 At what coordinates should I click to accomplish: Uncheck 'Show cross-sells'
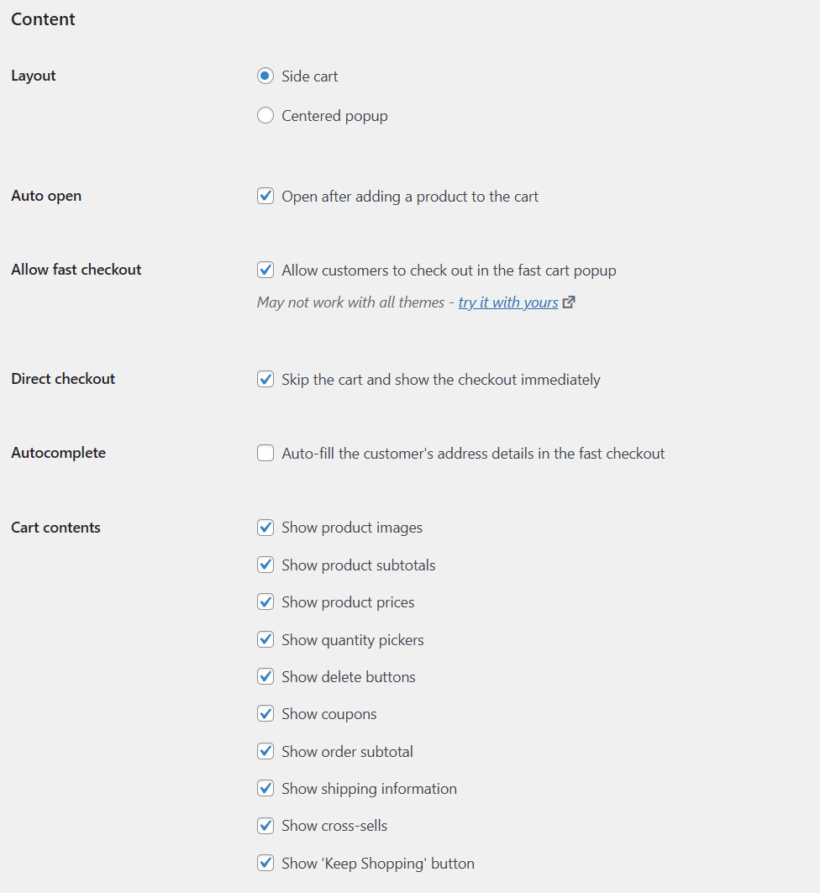click(x=265, y=826)
